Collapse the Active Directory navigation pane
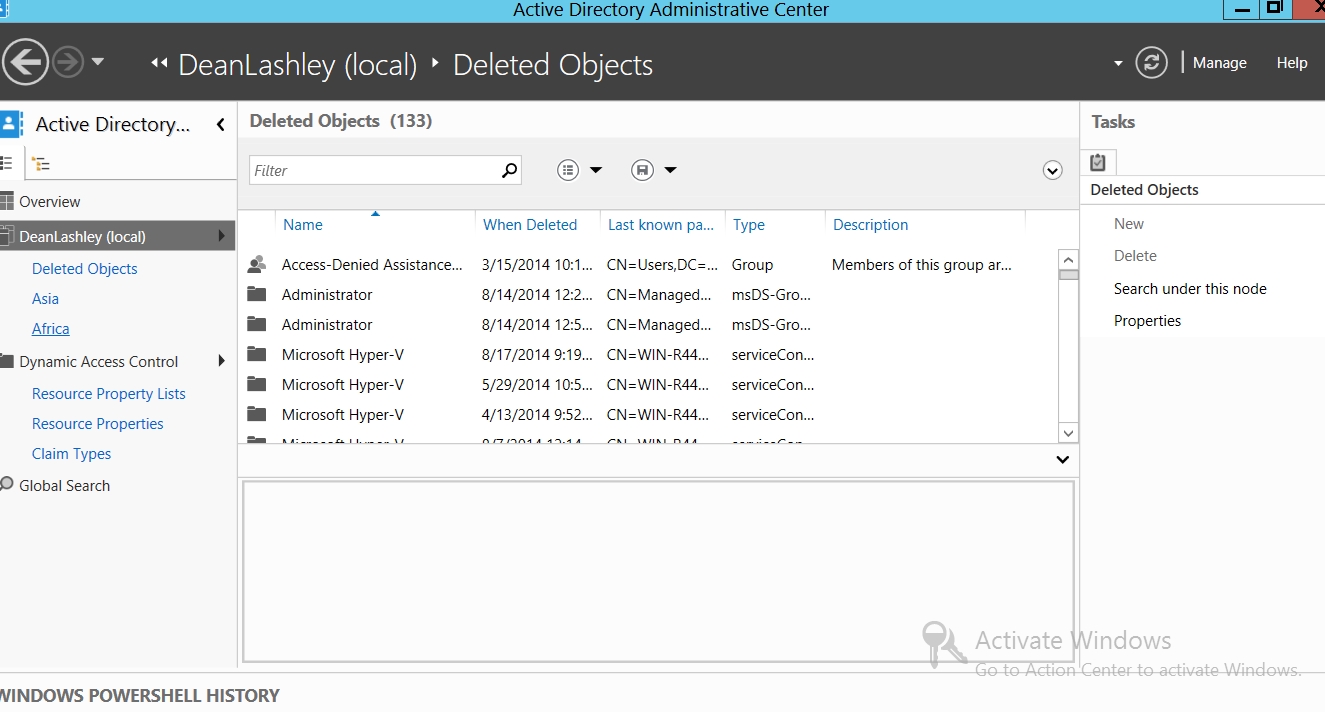 point(220,125)
